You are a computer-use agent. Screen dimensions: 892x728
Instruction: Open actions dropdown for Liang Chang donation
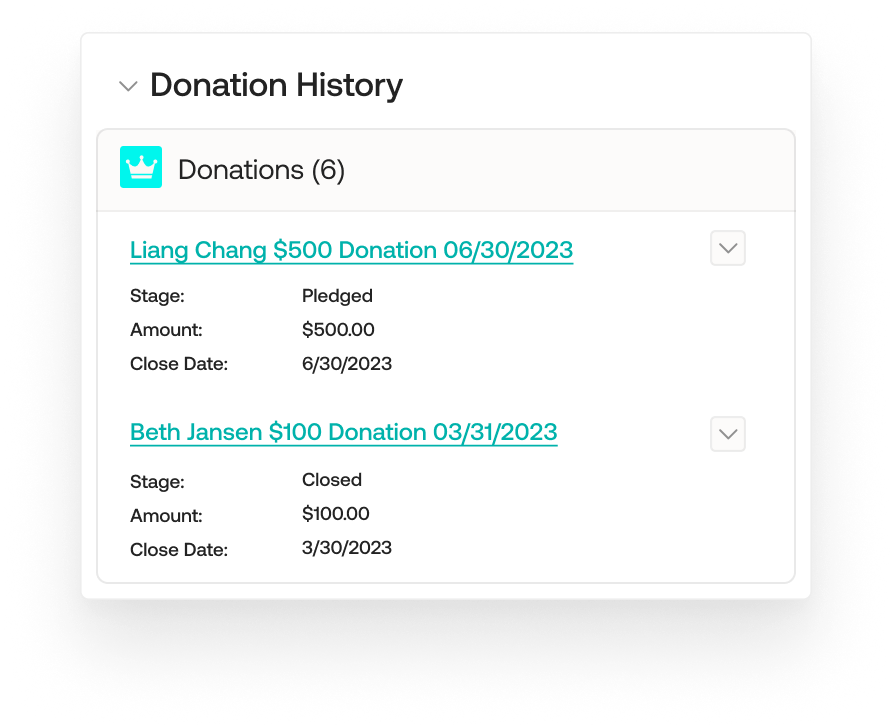tap(728, 248)
